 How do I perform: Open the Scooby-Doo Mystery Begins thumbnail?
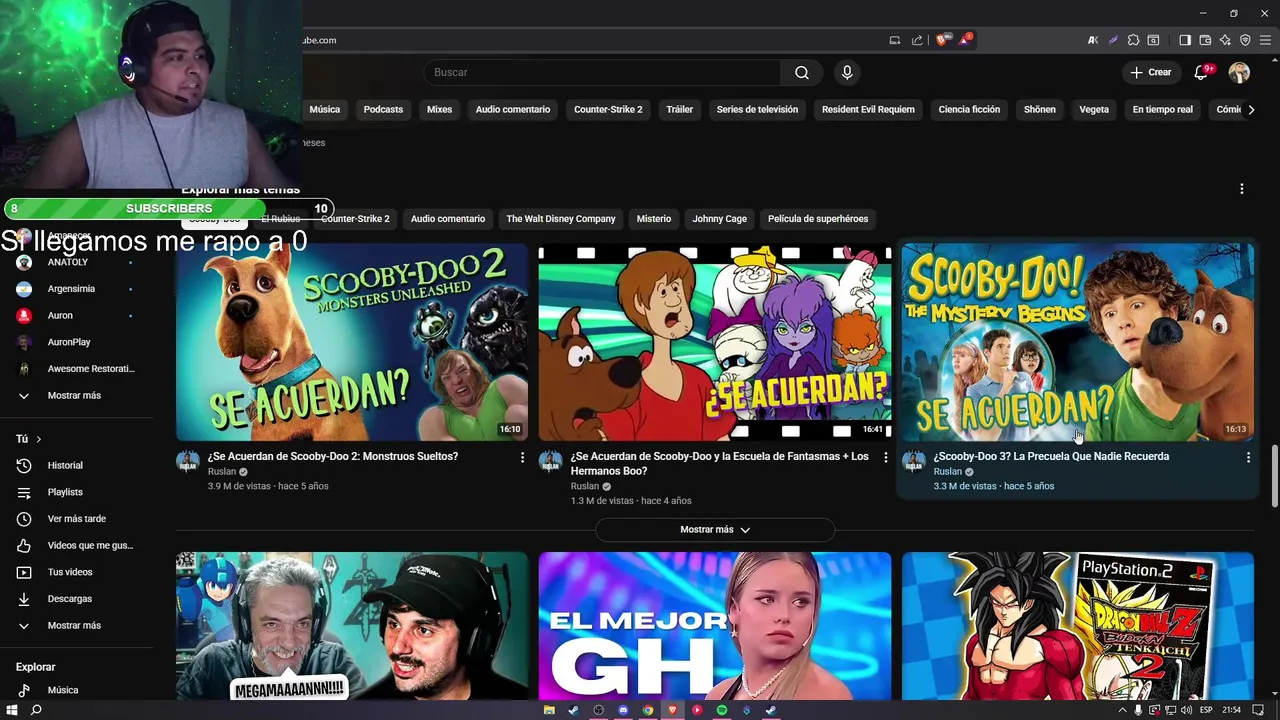click(1078, 341)
